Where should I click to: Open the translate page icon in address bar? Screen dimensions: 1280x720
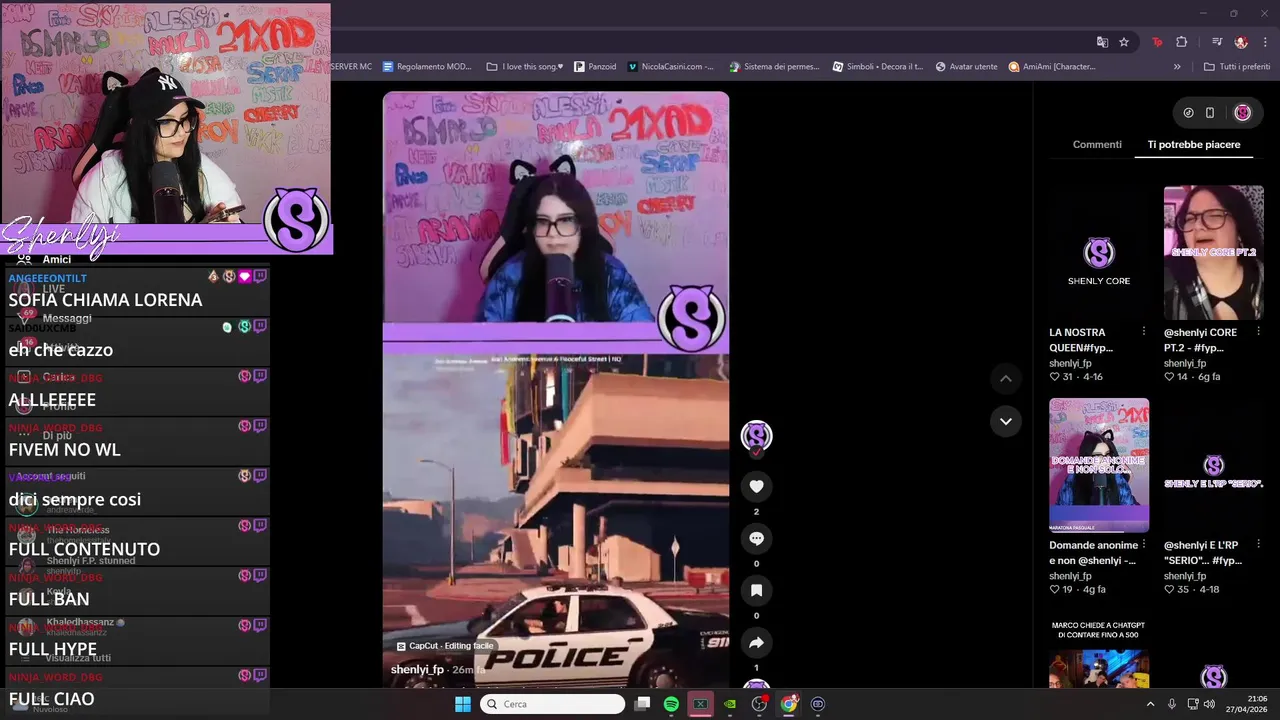pyautogui.click(x=1102, y=42)
